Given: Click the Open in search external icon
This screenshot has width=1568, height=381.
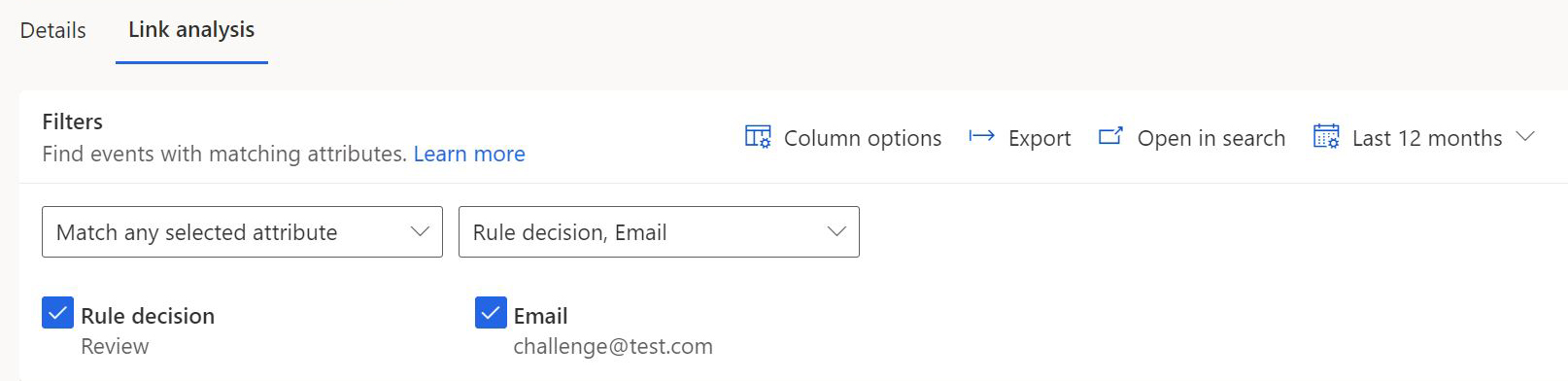Looking at the screenshot, I should (x=1110, y=136).
